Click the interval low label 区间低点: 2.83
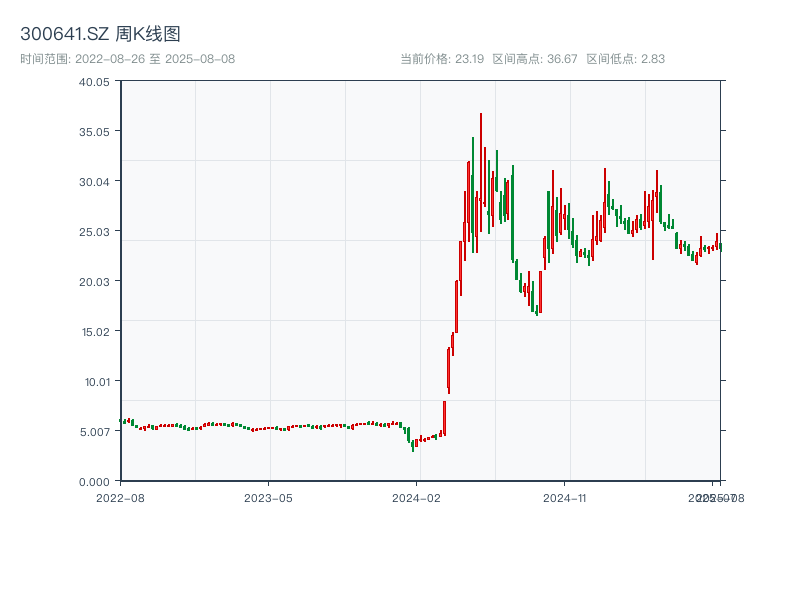 coord(626,59)
